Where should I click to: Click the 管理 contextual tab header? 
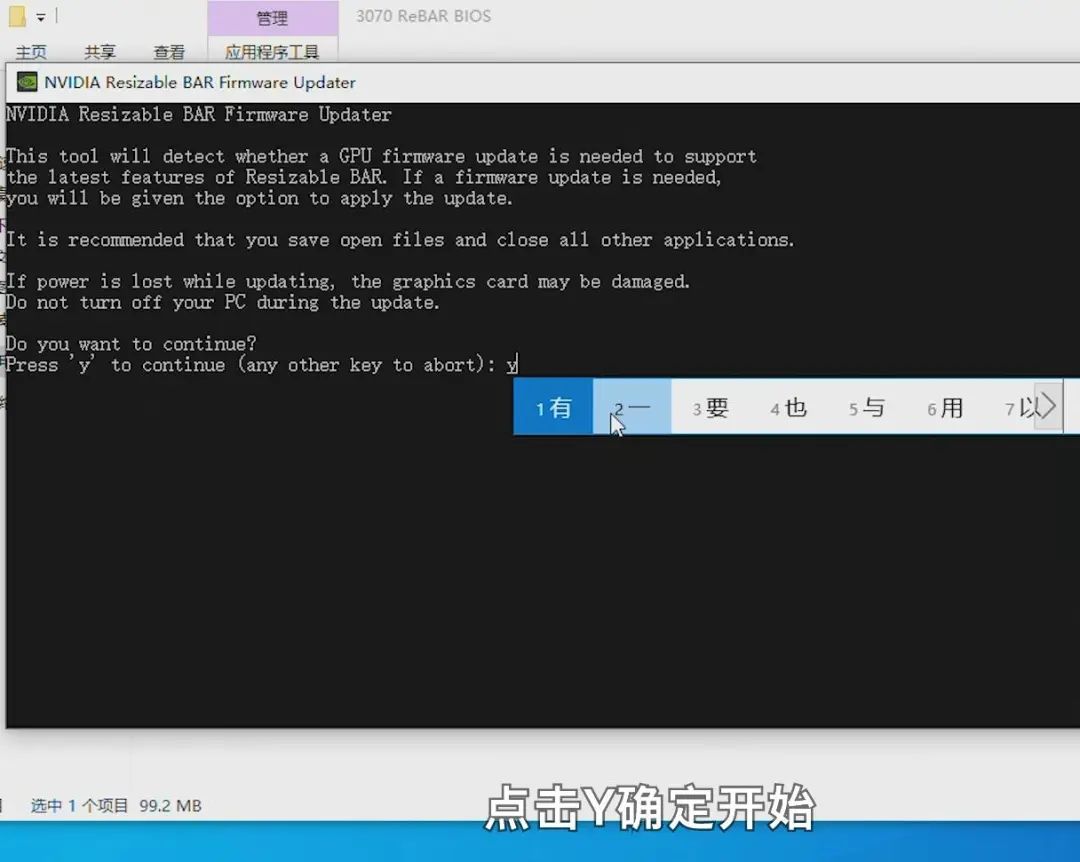point(273,18)
